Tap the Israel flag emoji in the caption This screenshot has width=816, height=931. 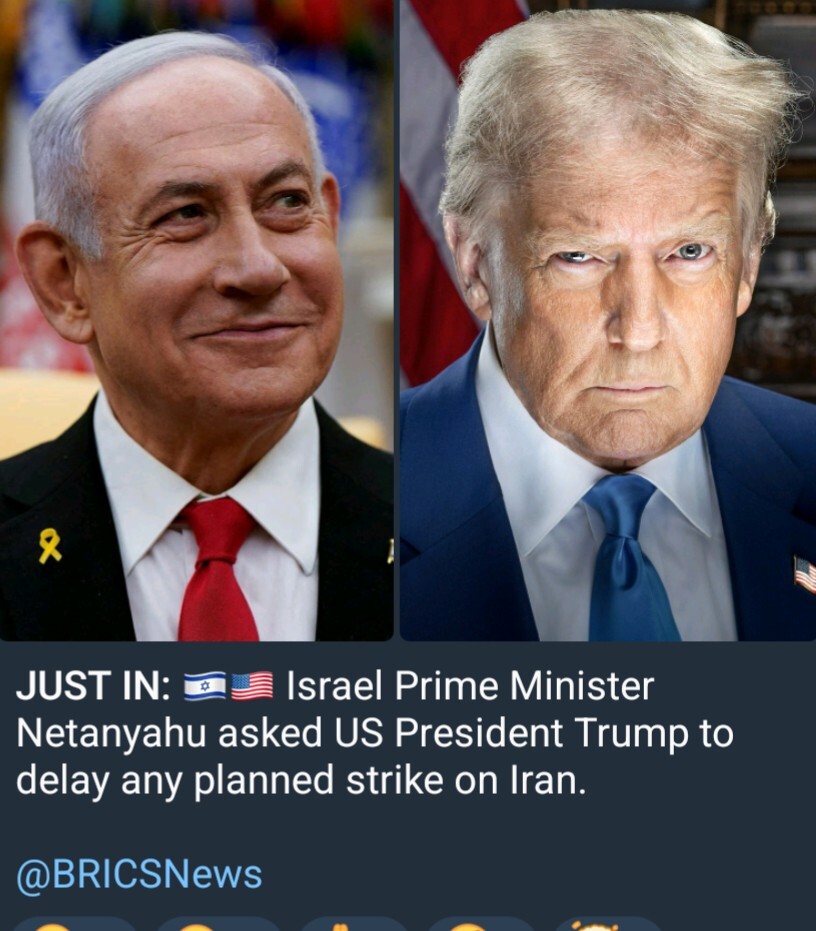[x=205, y=686]
